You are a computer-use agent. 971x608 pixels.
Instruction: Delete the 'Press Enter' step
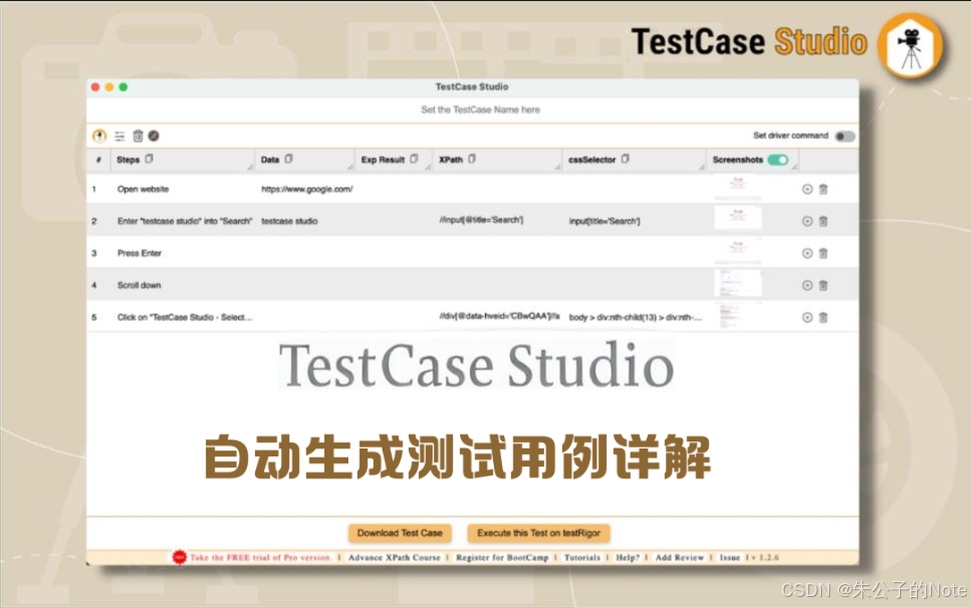824,253
